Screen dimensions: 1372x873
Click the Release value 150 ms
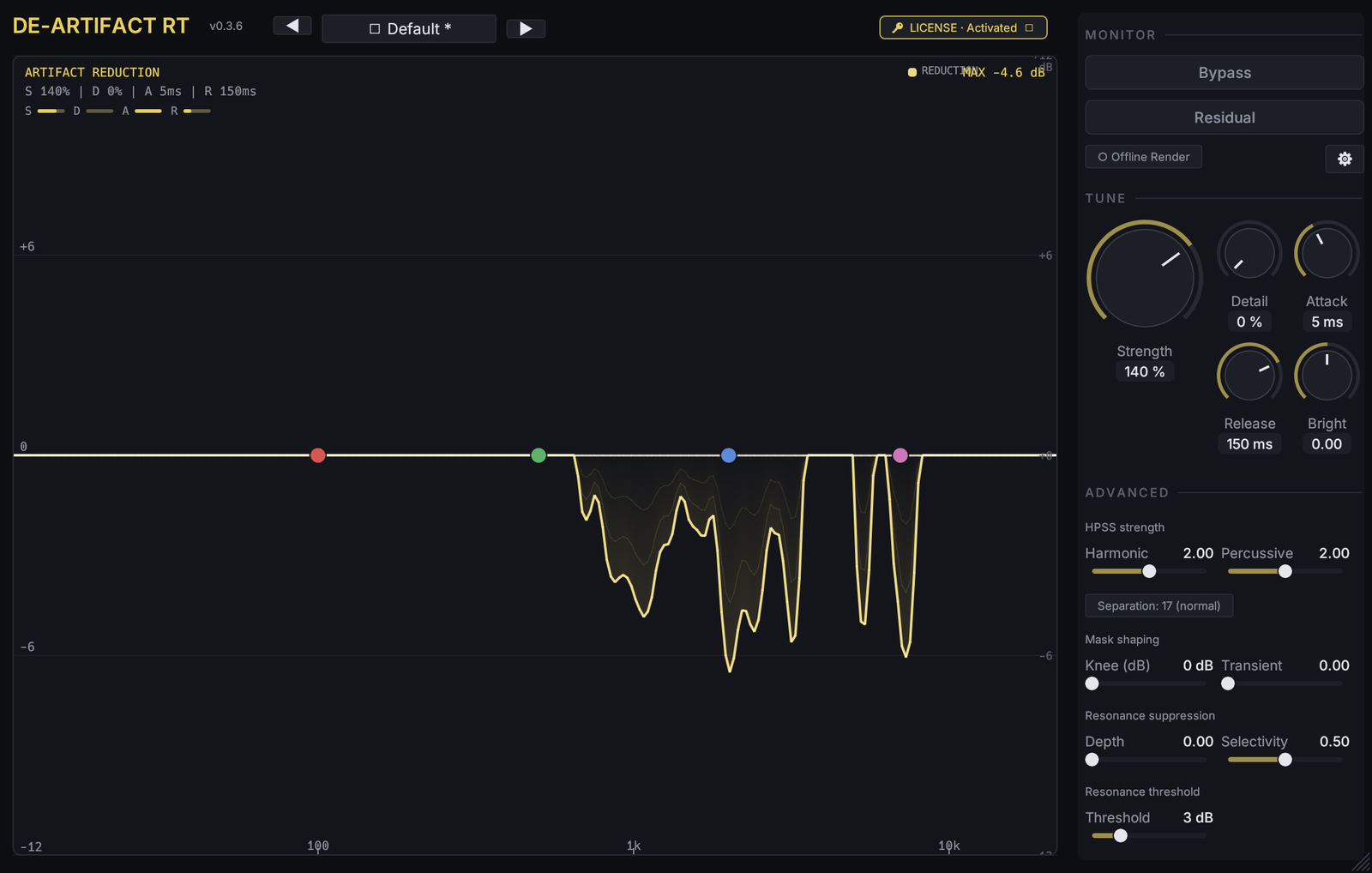[x=1249, y=443]
